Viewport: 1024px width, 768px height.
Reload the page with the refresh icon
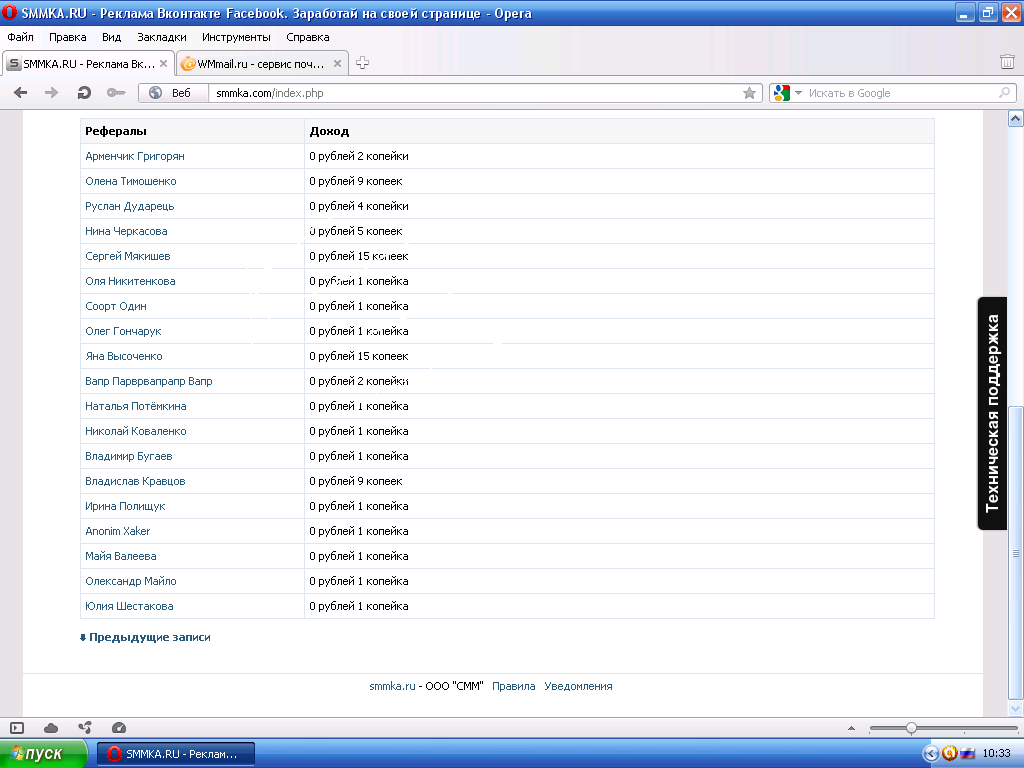(x=84, y=93)
